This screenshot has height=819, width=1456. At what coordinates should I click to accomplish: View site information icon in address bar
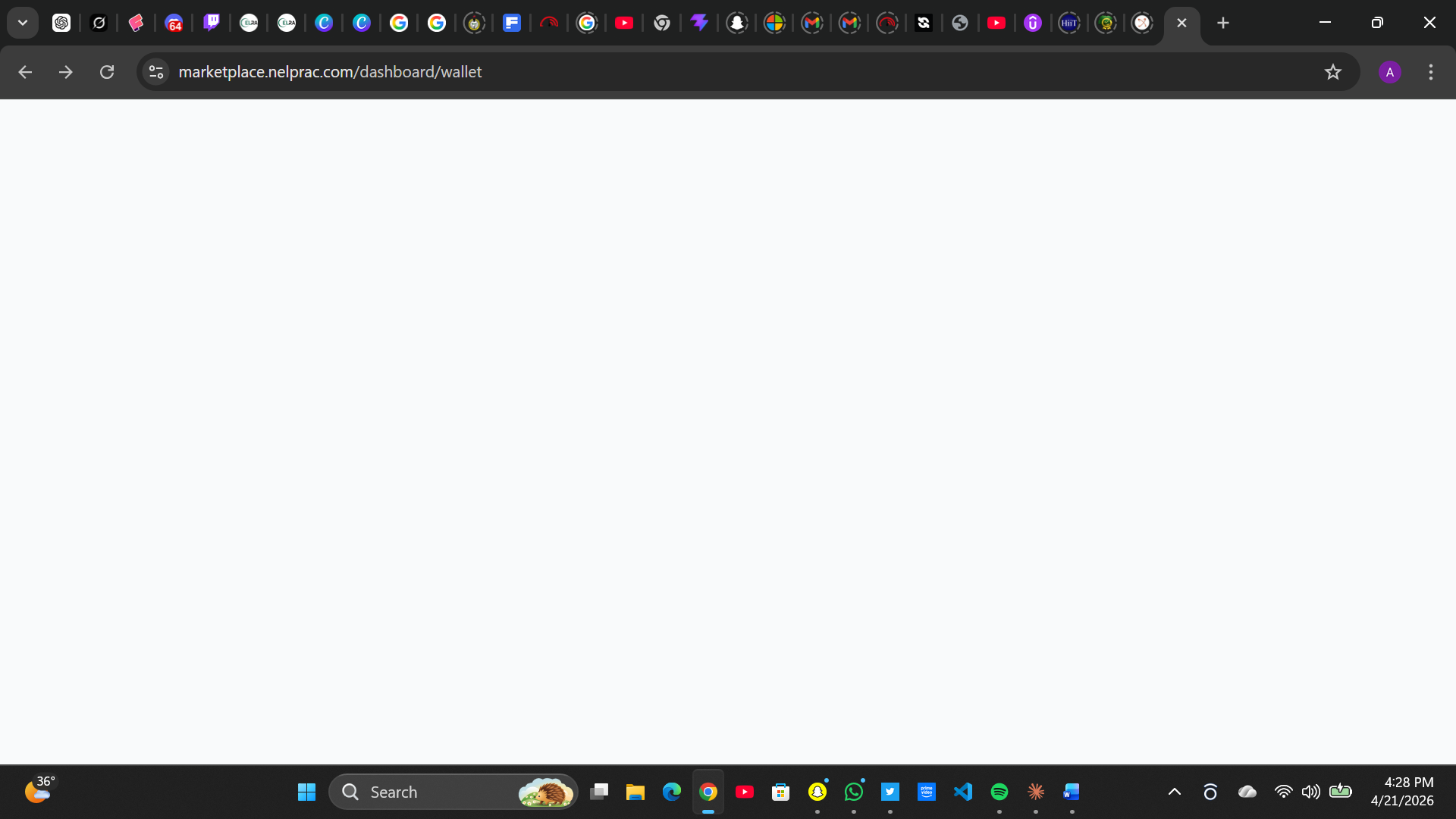[156, 72]
